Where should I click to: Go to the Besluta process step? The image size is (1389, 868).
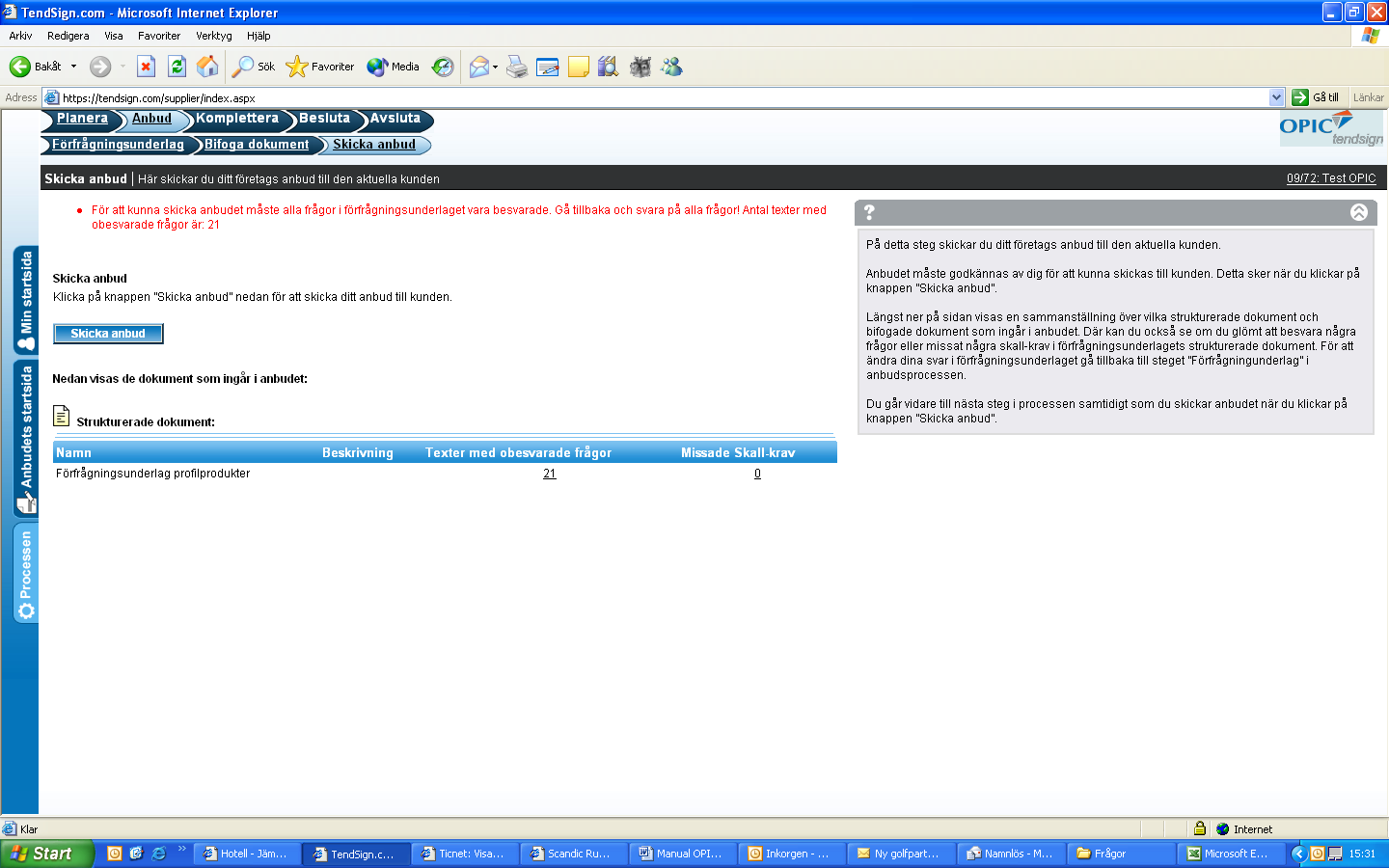click(324, 119)
